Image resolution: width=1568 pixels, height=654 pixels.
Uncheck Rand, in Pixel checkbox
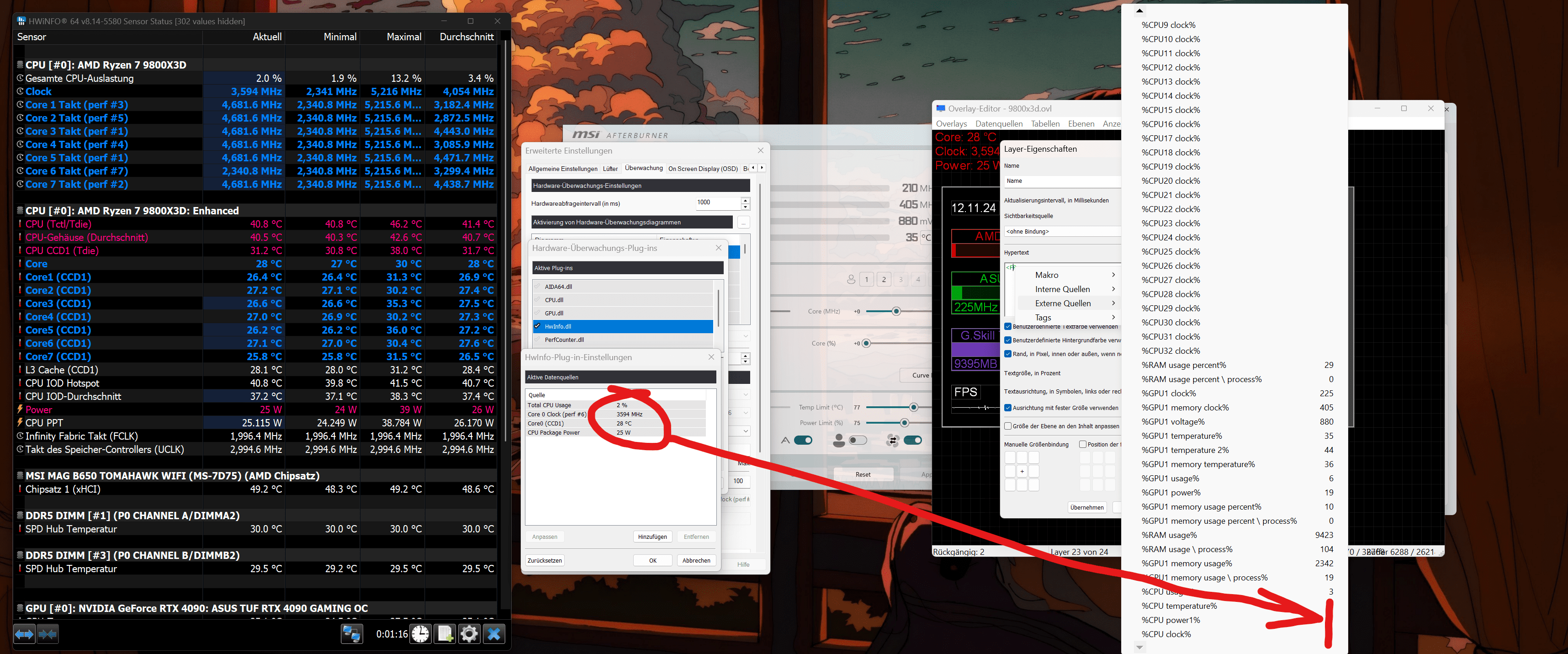coord(1008,354)
